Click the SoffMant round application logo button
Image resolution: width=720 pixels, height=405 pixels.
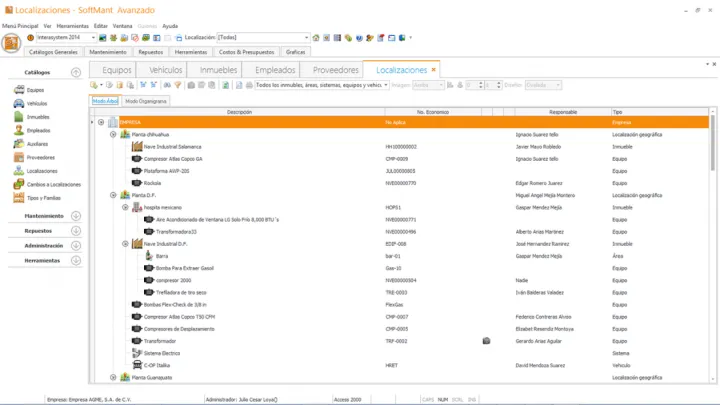pos(12,42)
